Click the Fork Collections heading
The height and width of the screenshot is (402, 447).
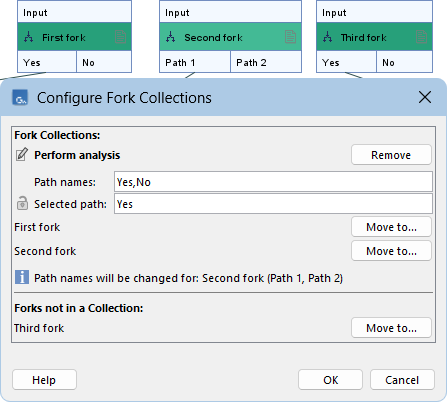57,135
